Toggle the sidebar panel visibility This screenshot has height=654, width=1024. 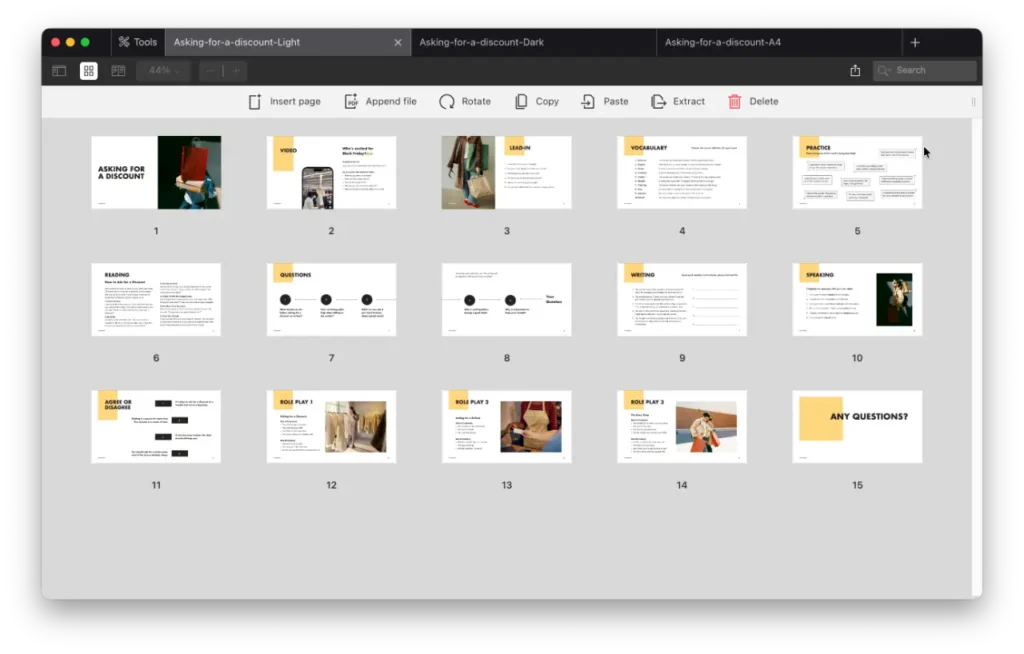(60, 71)
